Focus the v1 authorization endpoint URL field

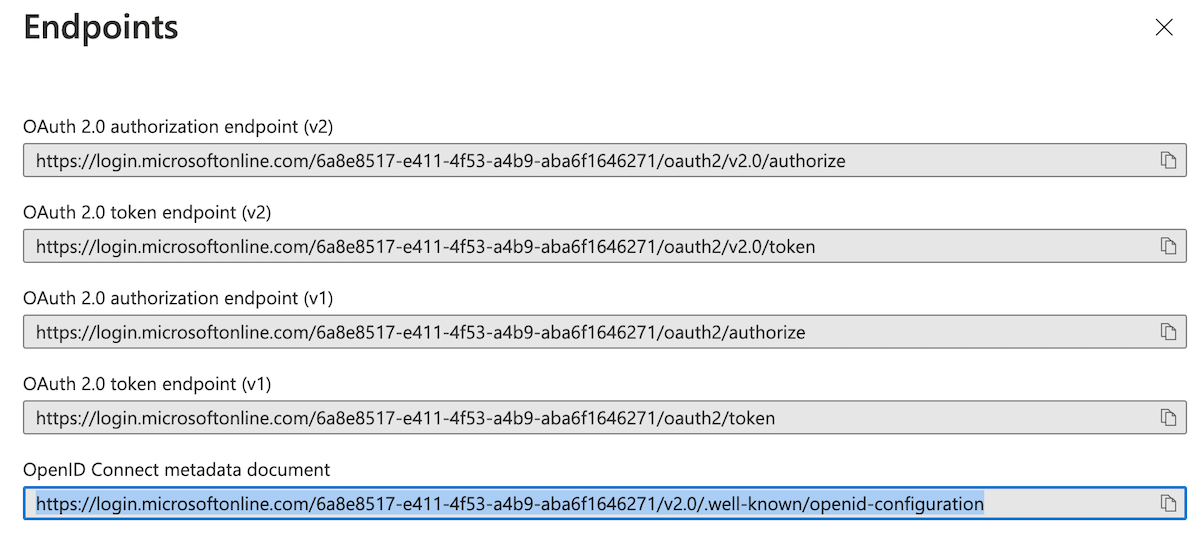605,332
